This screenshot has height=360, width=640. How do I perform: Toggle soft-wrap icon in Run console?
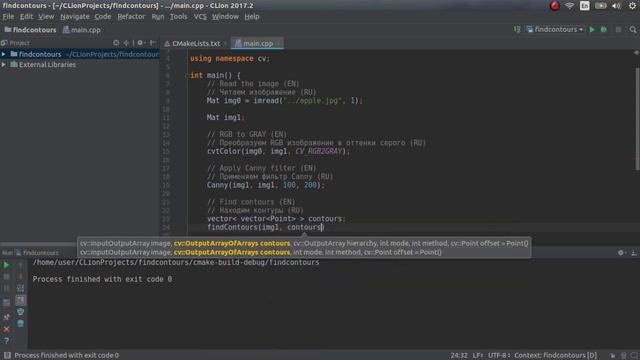click(20, 288)
